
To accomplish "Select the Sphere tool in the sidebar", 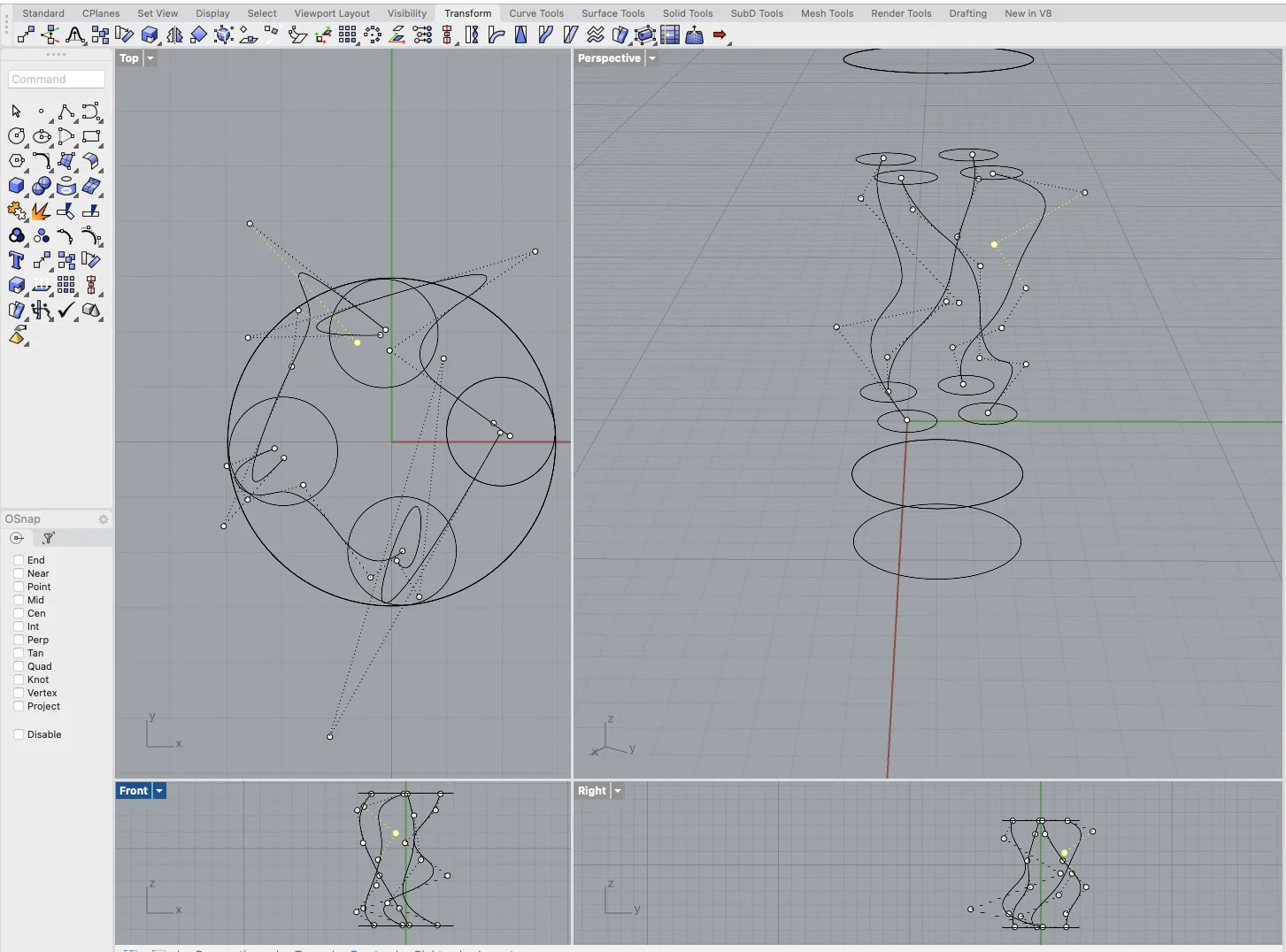I will pyautogui.click(x=42, y=187).
